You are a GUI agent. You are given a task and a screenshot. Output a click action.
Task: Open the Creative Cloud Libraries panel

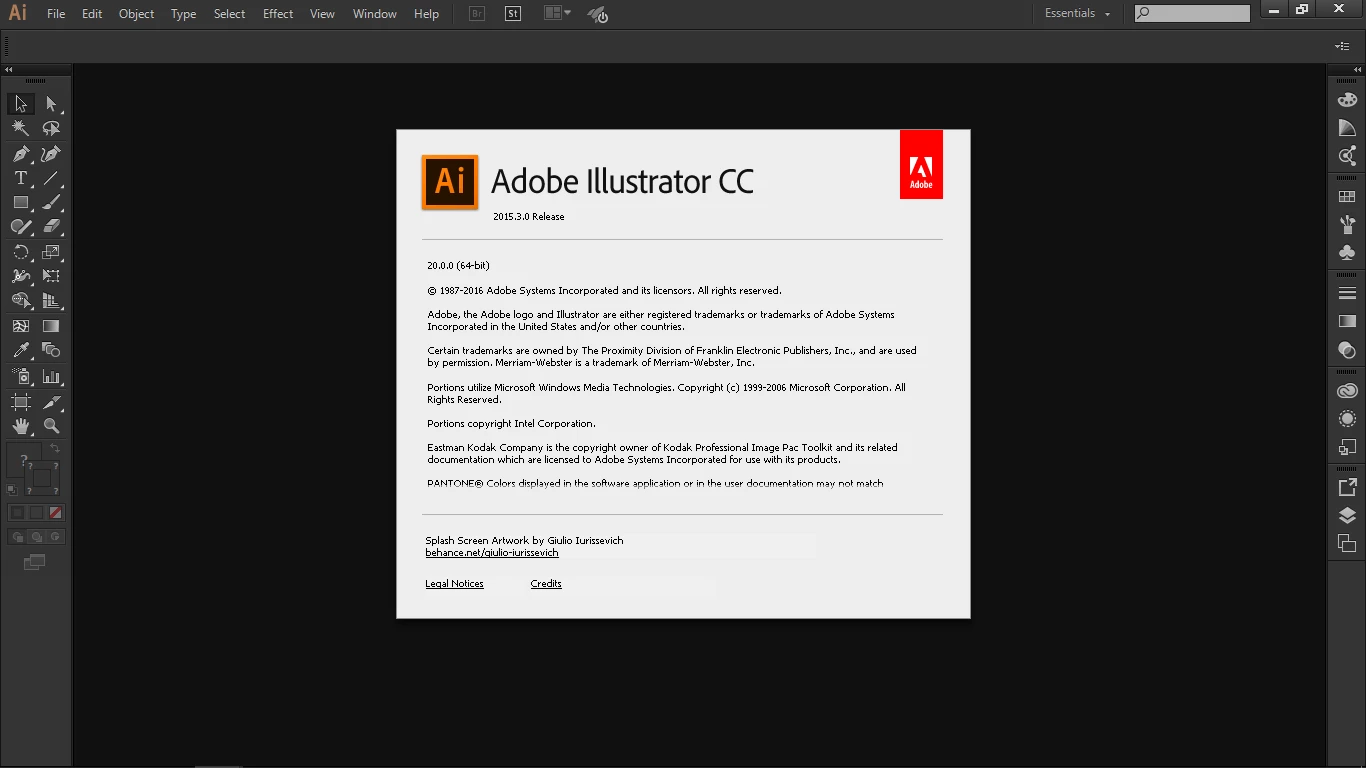(1347, 391)
